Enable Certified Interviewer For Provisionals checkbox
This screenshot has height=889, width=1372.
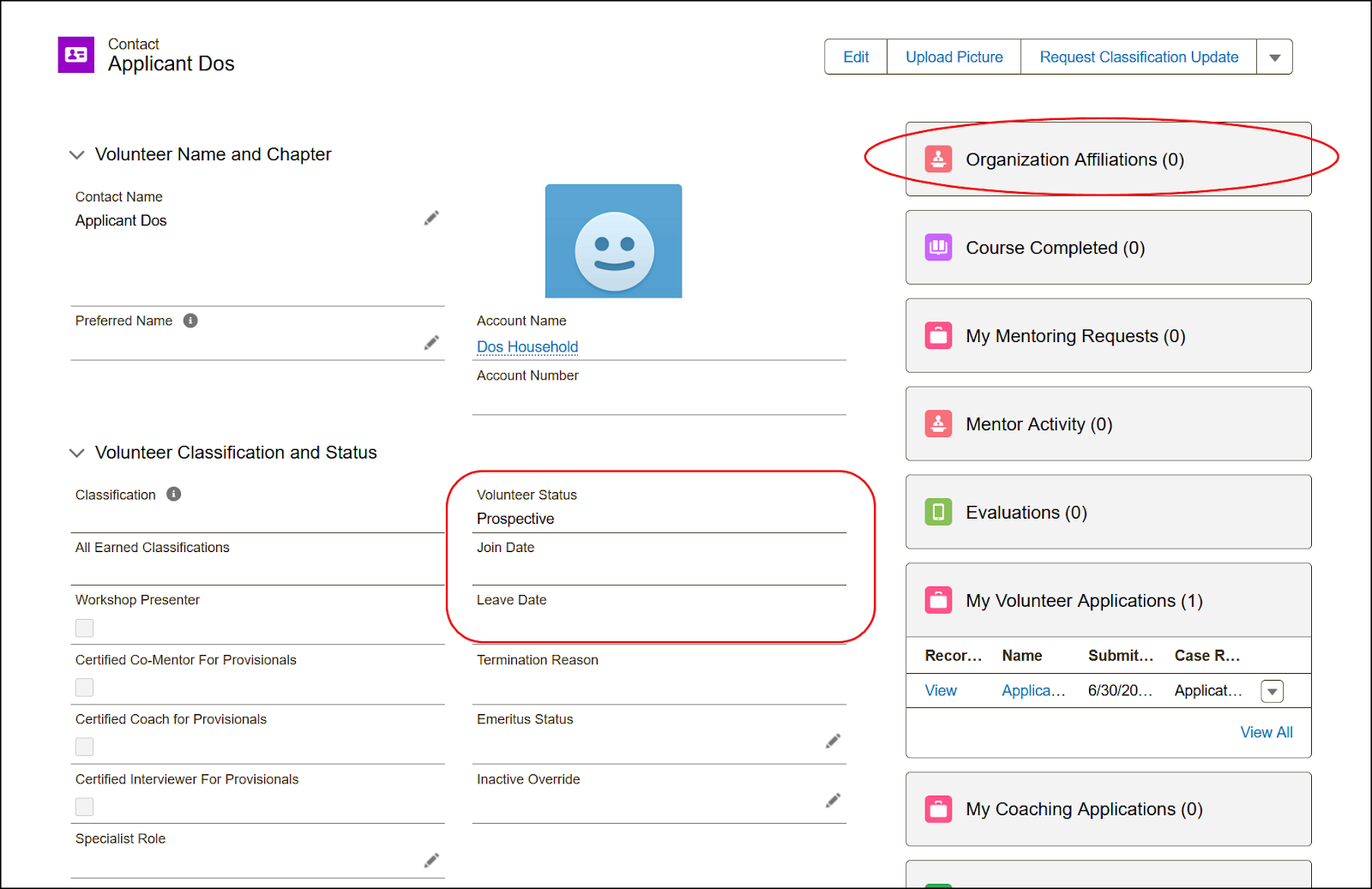click(84, 807)
